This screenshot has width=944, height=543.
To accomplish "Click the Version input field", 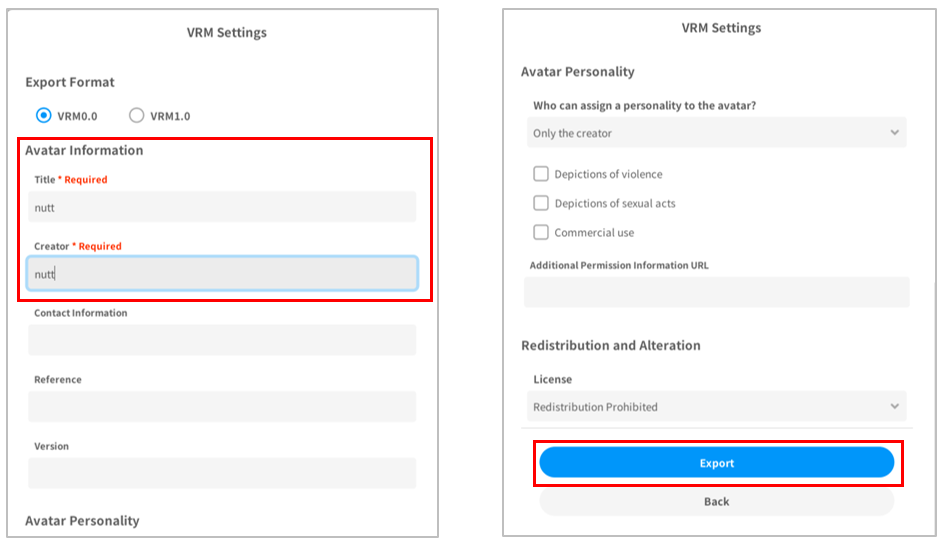I will coord(222,473).
